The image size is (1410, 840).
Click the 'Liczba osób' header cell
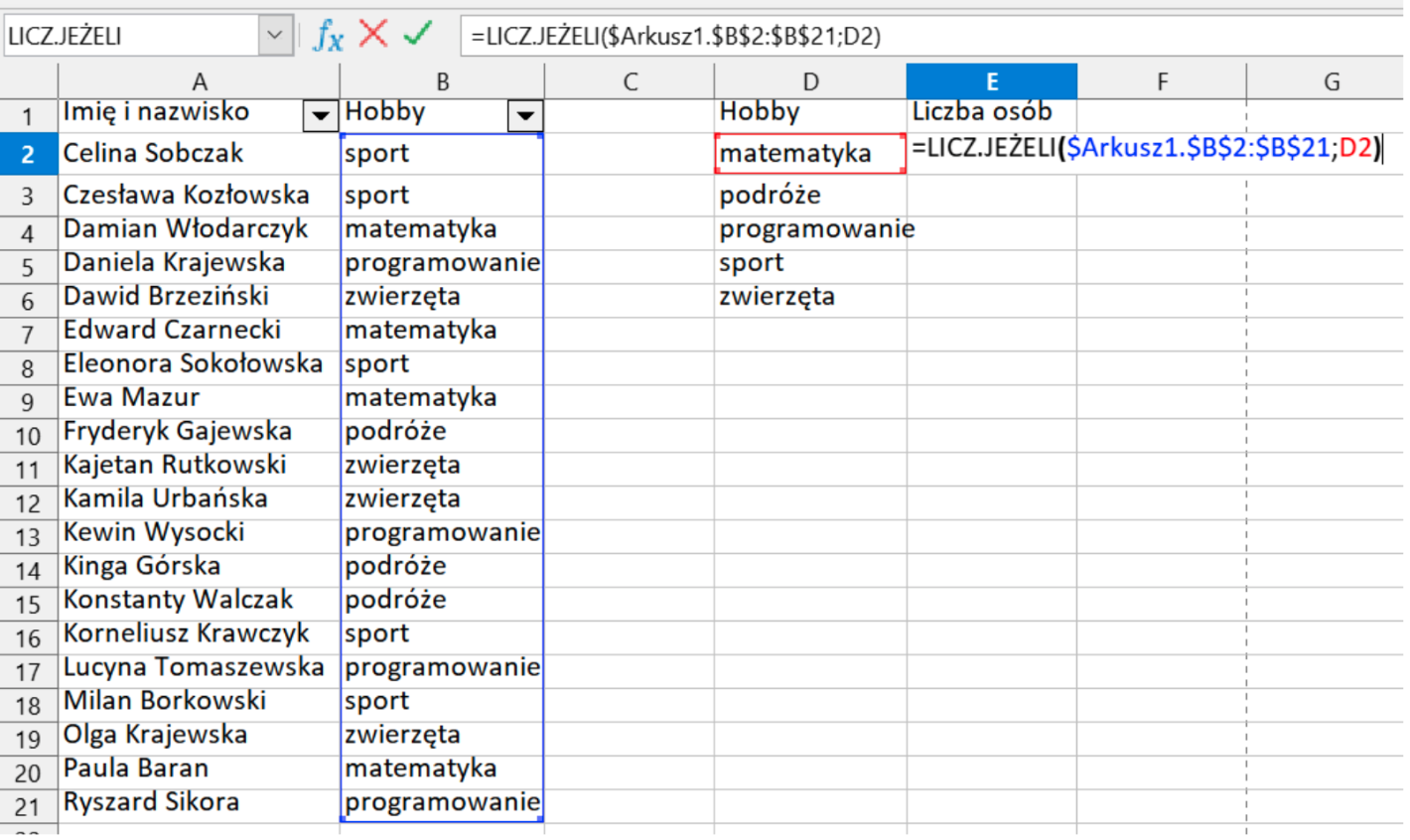point(990,112)
